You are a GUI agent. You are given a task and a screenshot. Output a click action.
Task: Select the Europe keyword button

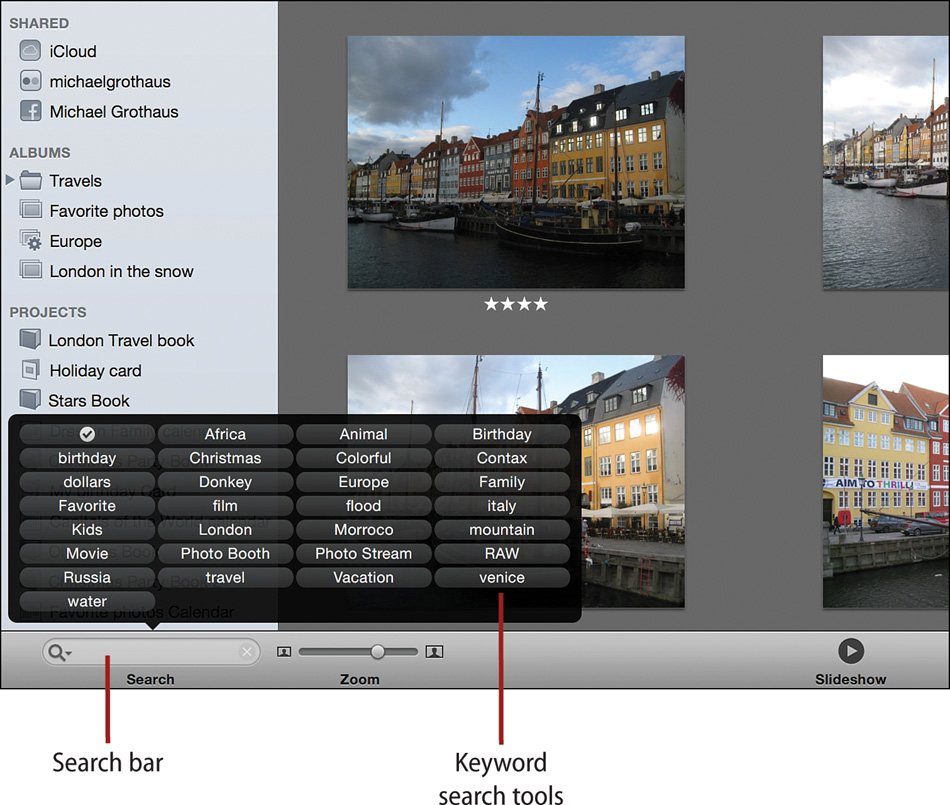[x=364, y=482]
